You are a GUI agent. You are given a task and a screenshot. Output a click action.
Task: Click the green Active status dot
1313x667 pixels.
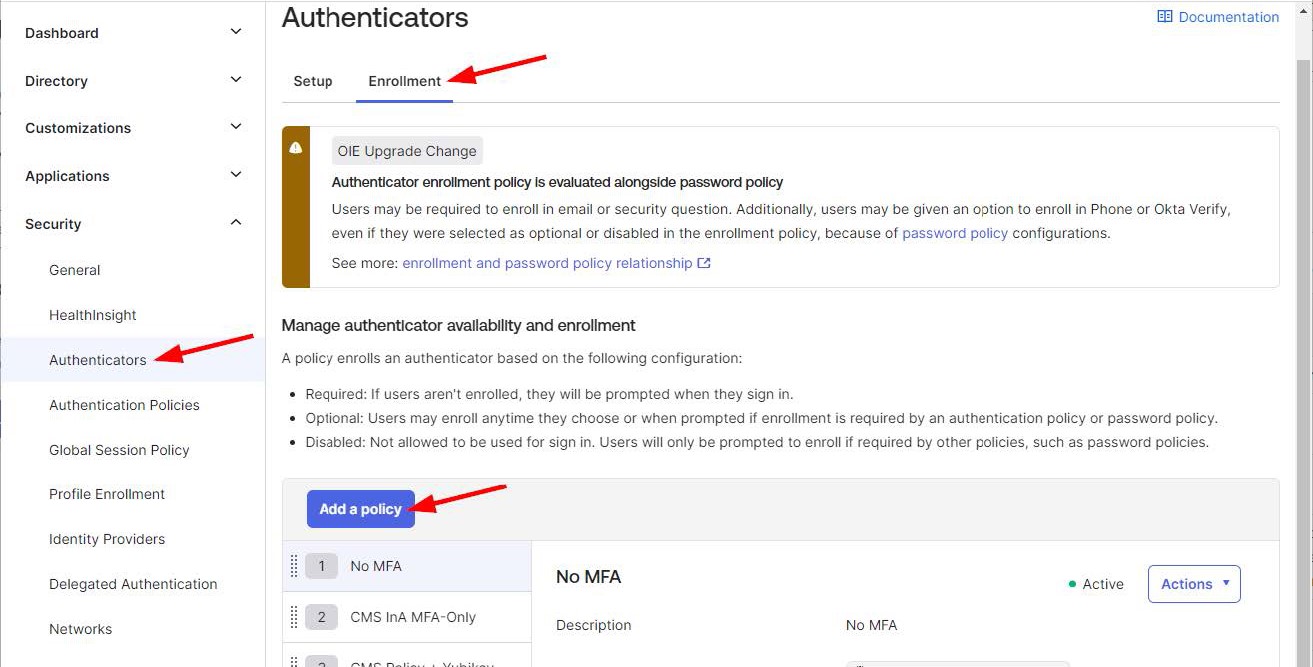tap(1072, 584)
